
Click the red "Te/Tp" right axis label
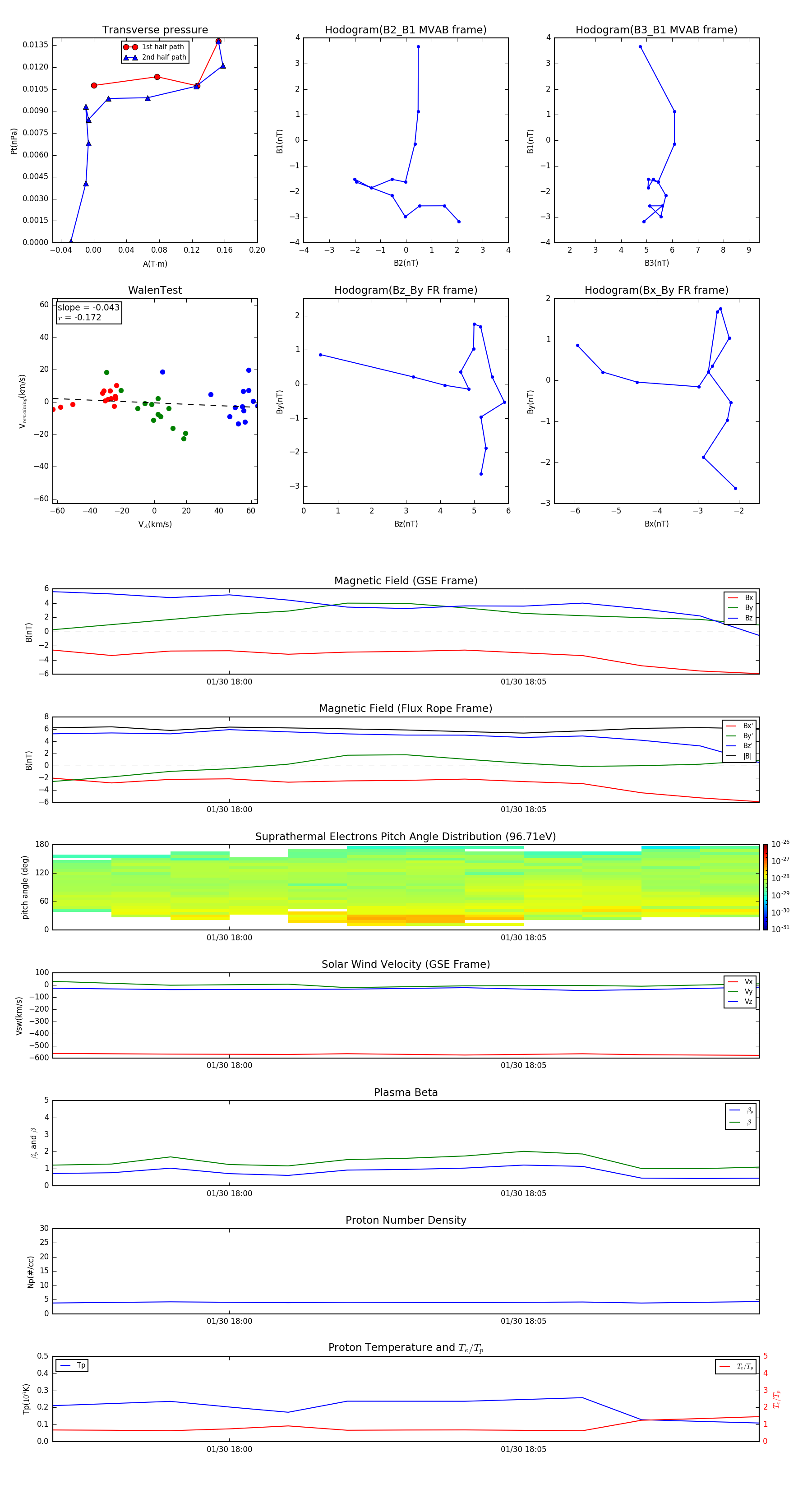click(x=776, y=1399)
